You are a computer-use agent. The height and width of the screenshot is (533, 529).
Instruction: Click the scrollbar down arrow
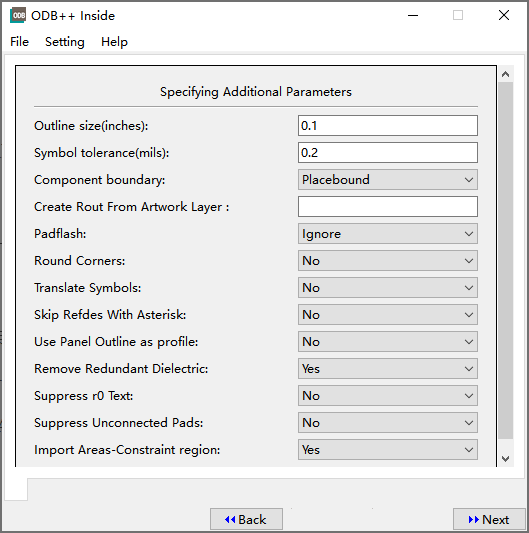coord(506,459)
